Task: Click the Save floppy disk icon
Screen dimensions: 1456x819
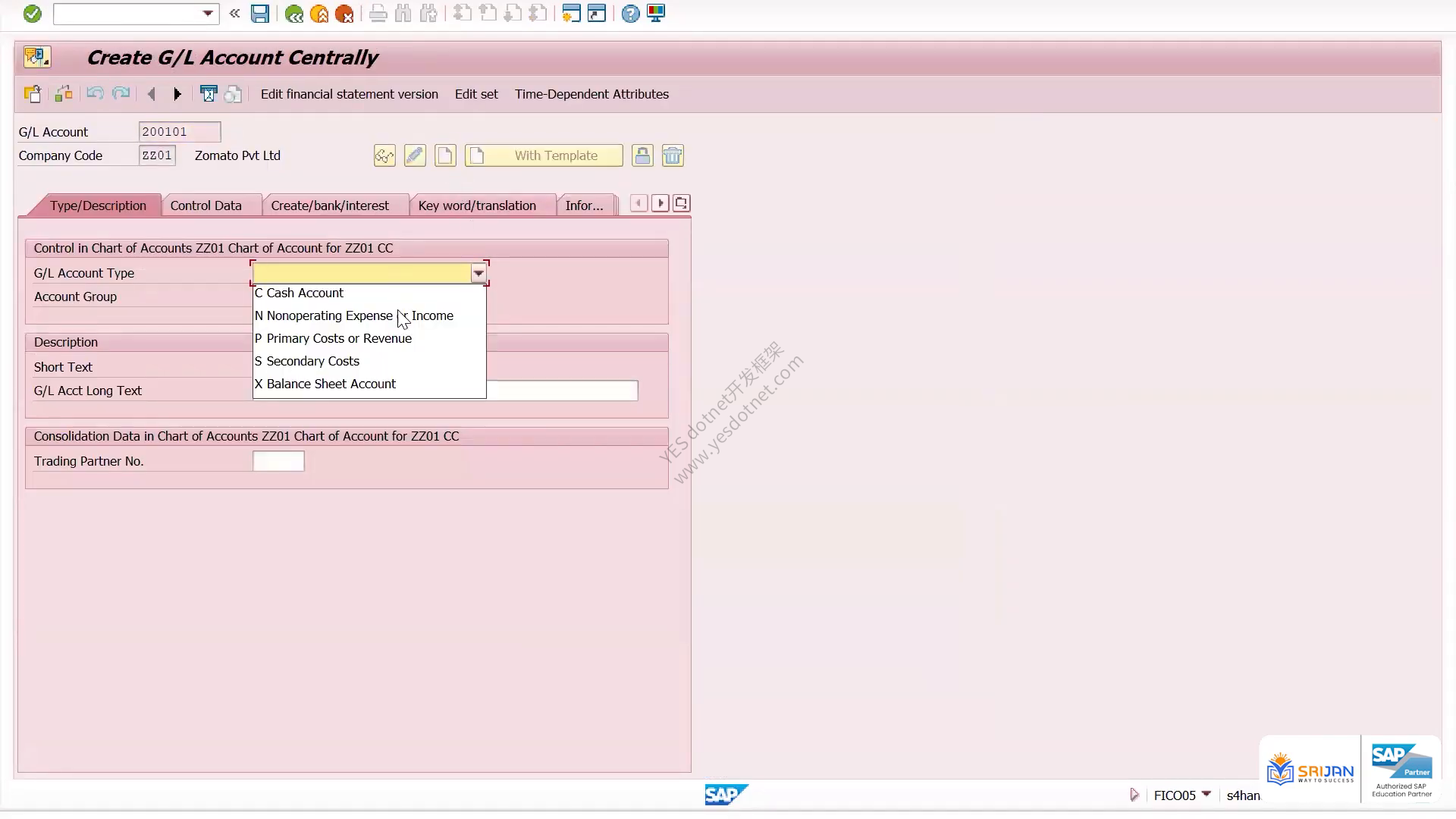Action: 260,14
